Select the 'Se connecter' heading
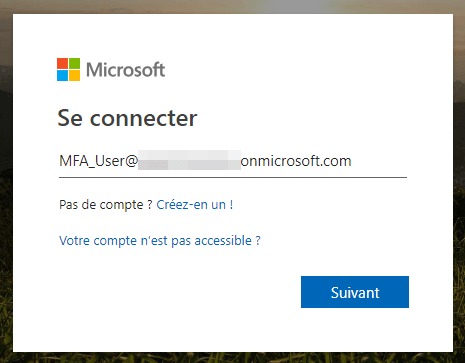This screenshot has height=363, width=465. 127,118
